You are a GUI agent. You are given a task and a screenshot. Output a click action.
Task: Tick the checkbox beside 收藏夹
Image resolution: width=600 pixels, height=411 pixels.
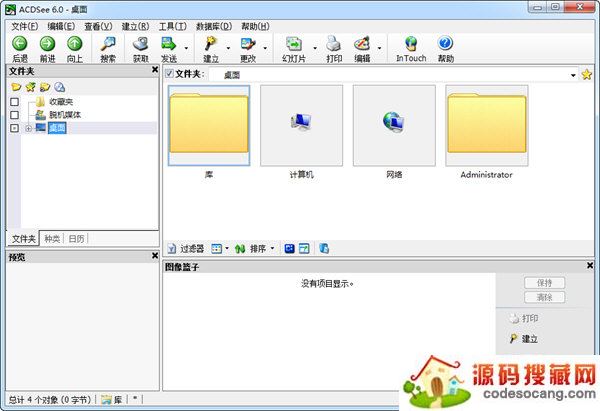15,102
